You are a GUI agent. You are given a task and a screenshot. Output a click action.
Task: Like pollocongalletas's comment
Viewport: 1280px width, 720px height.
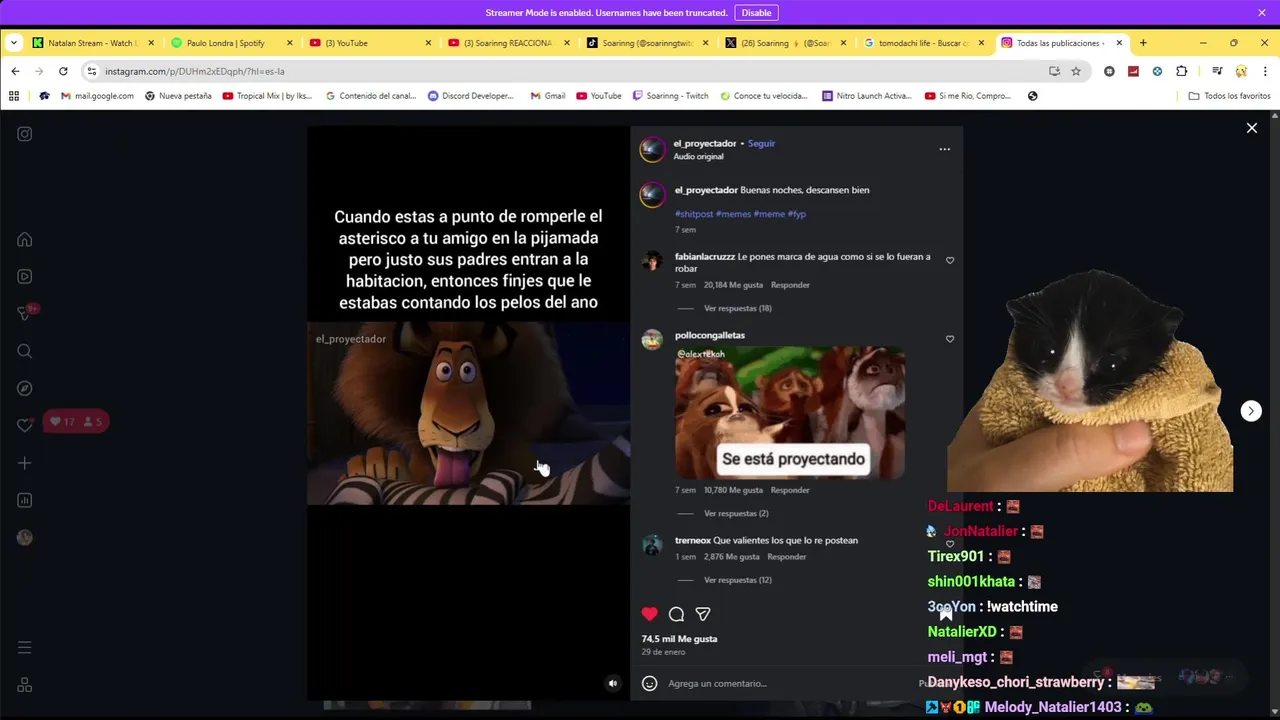950,339
